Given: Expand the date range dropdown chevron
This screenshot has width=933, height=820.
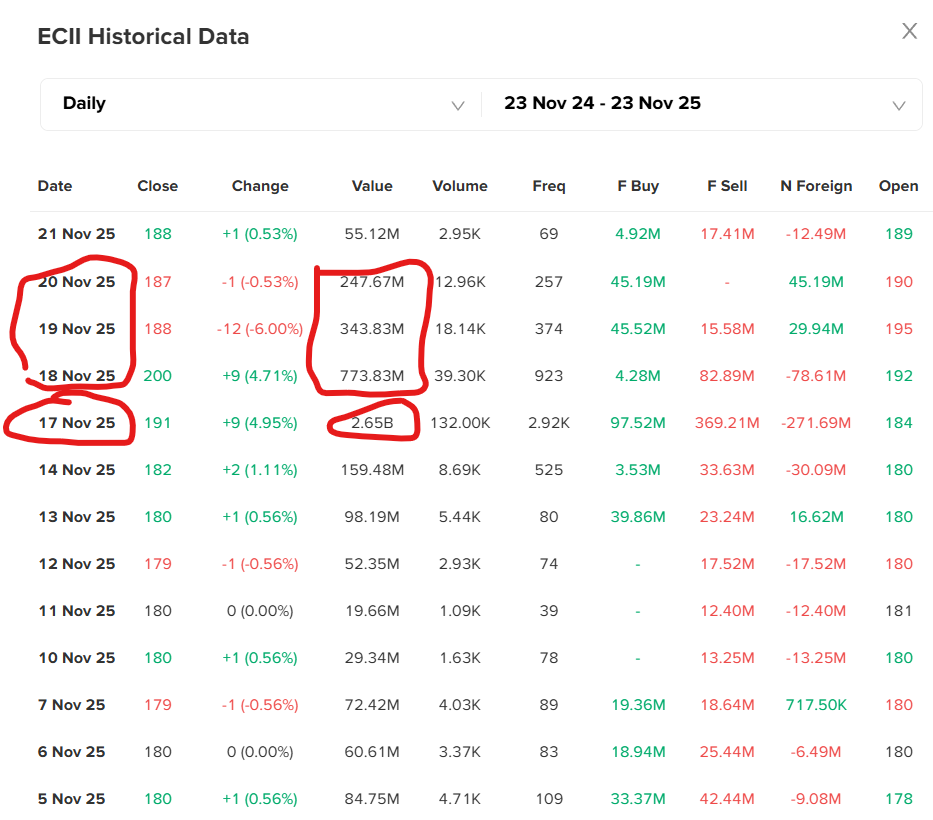Looking at the screenshot, I should click(x=898, y=105).
